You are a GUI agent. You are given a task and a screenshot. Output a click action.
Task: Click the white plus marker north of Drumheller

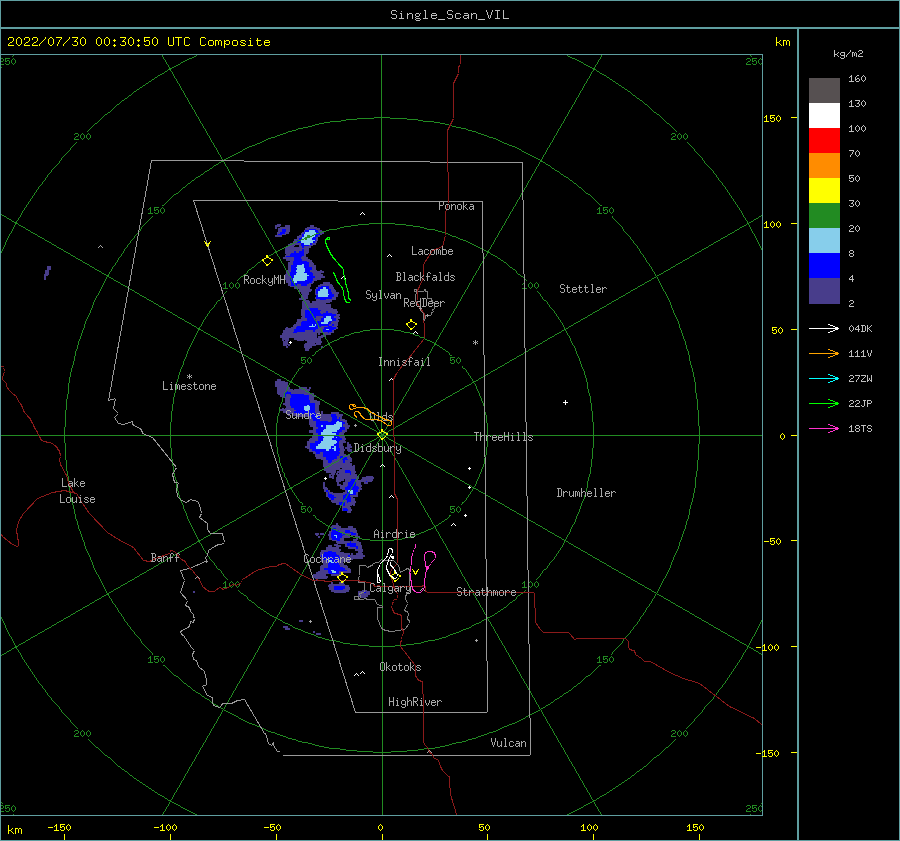coord(565,402)
